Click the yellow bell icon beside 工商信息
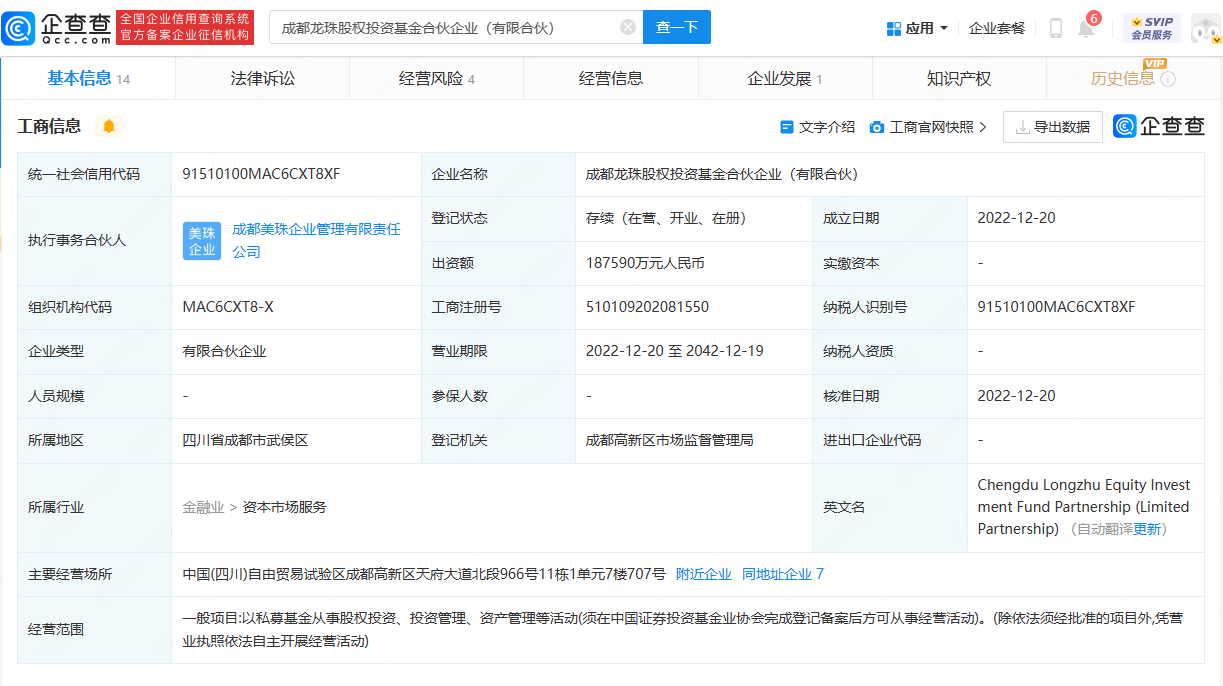 110,127
